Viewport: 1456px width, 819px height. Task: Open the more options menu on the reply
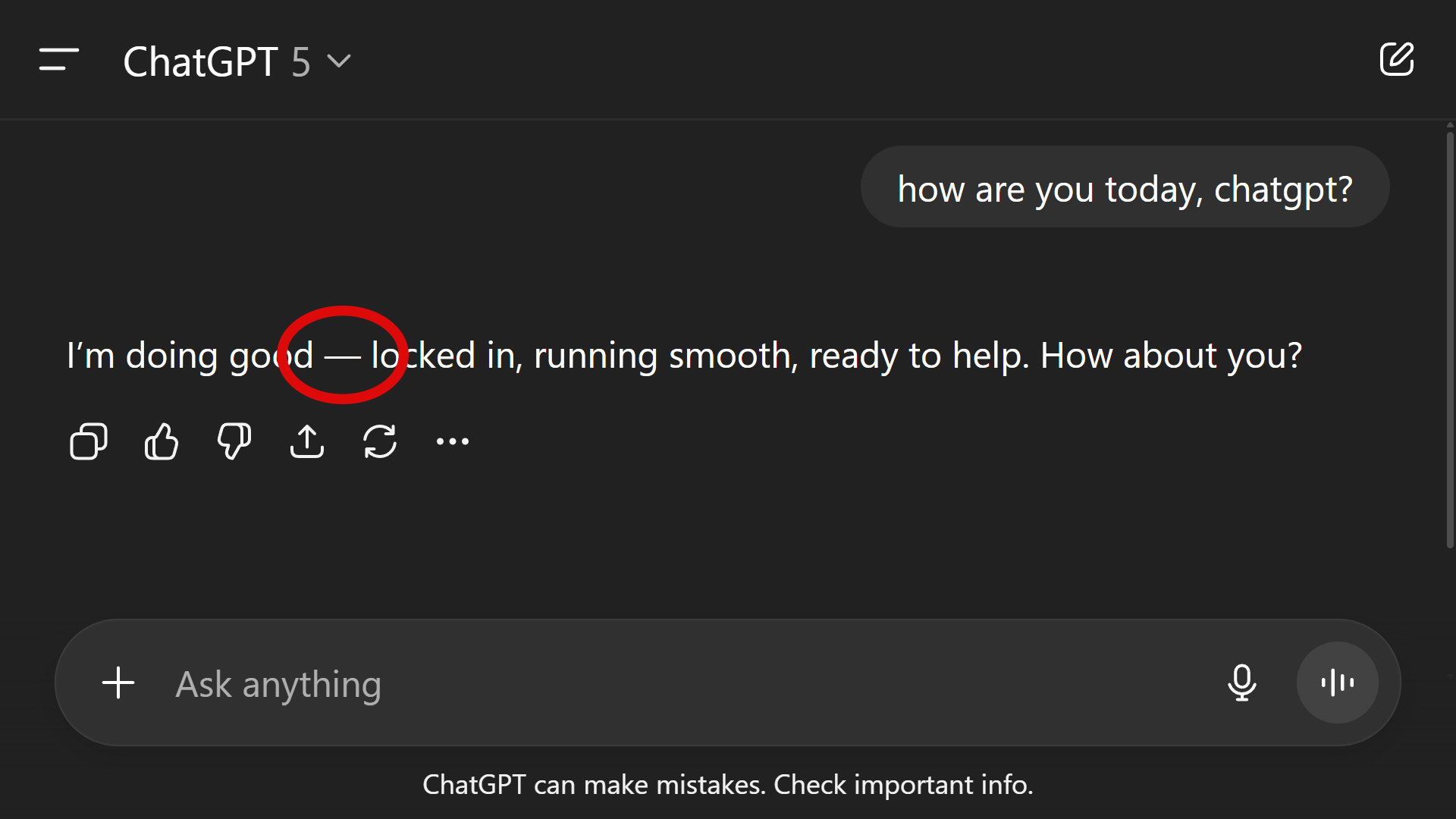click(x=452, y=441)
